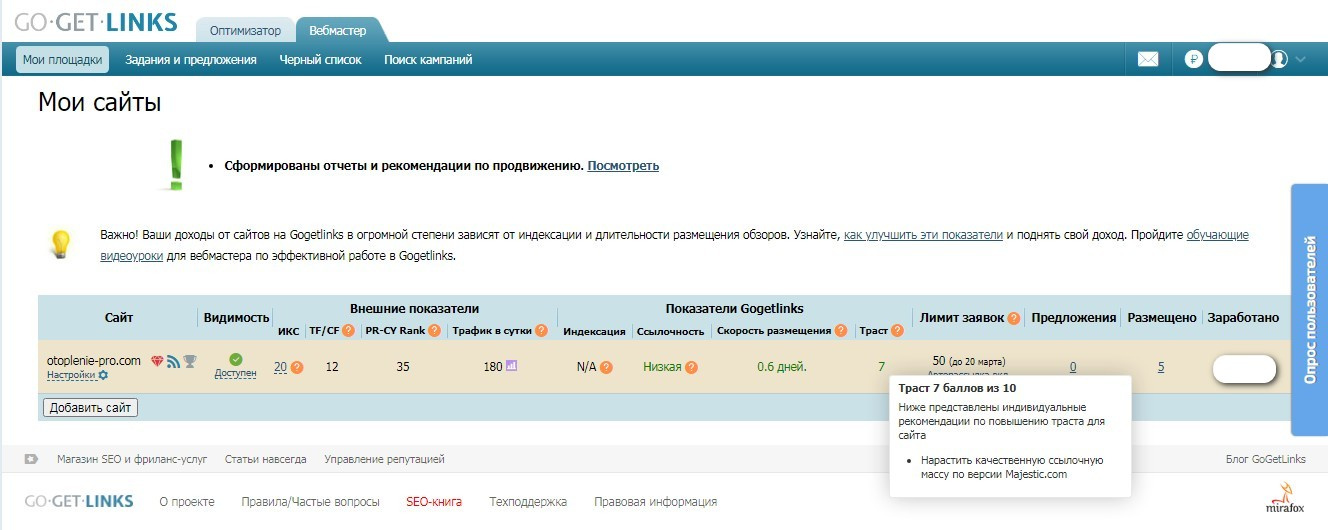Click the help icon next to Низкая
Image resolution: width=1328 pixels, height=530 pixels.
coord(691,367)
